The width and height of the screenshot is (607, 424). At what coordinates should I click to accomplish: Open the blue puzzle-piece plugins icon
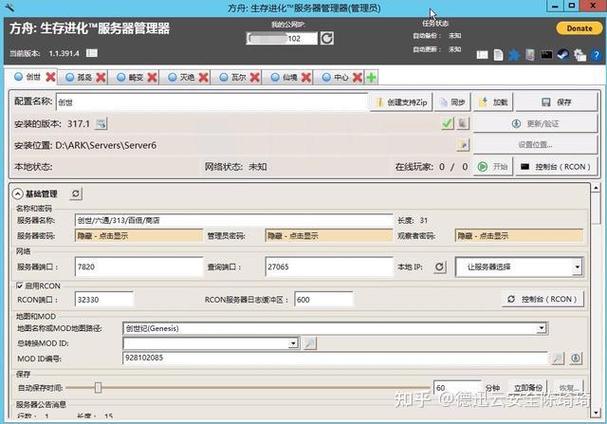(514, 55)
